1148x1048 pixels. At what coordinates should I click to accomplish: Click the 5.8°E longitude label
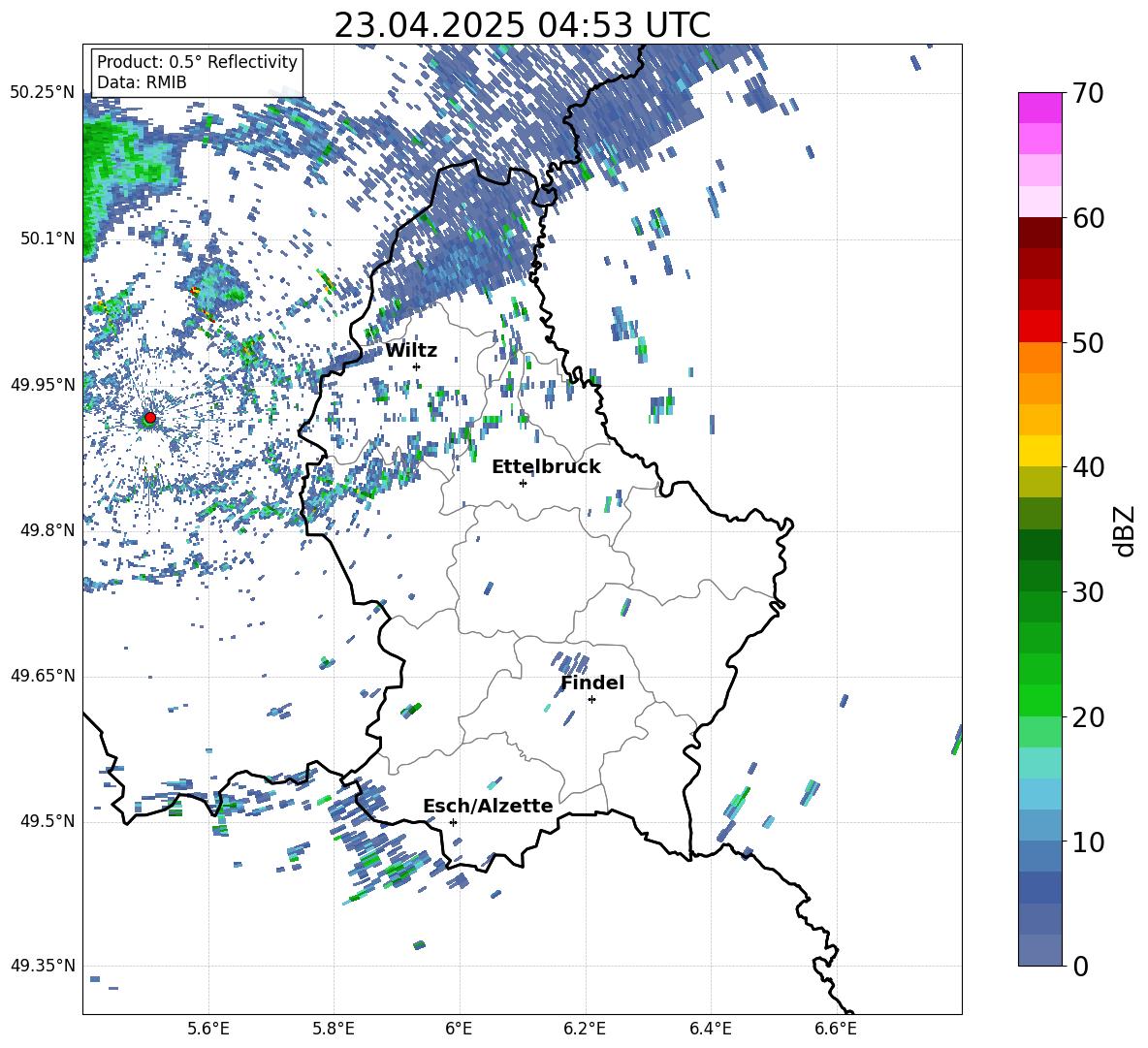coord(334,1029)
